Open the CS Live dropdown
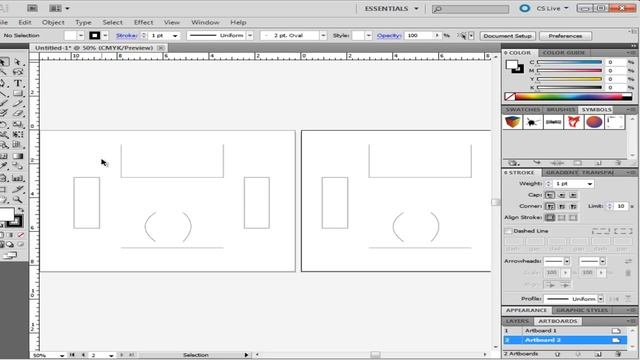 552,8
